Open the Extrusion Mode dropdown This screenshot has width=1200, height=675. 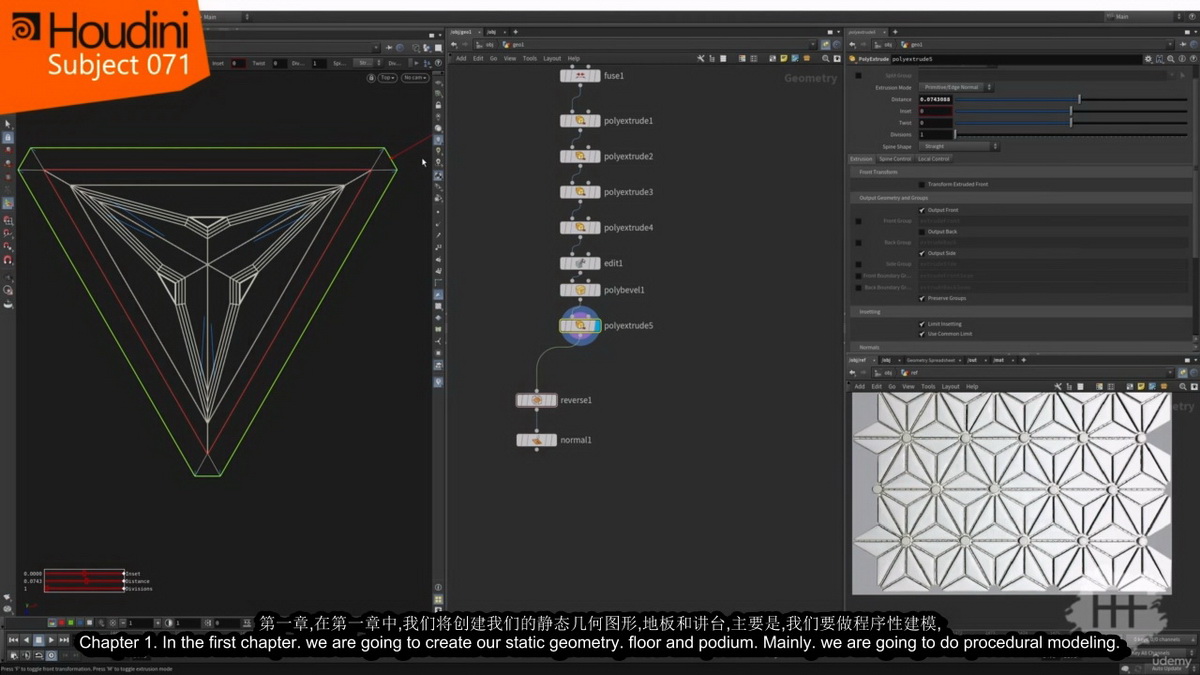click(956, 88)
